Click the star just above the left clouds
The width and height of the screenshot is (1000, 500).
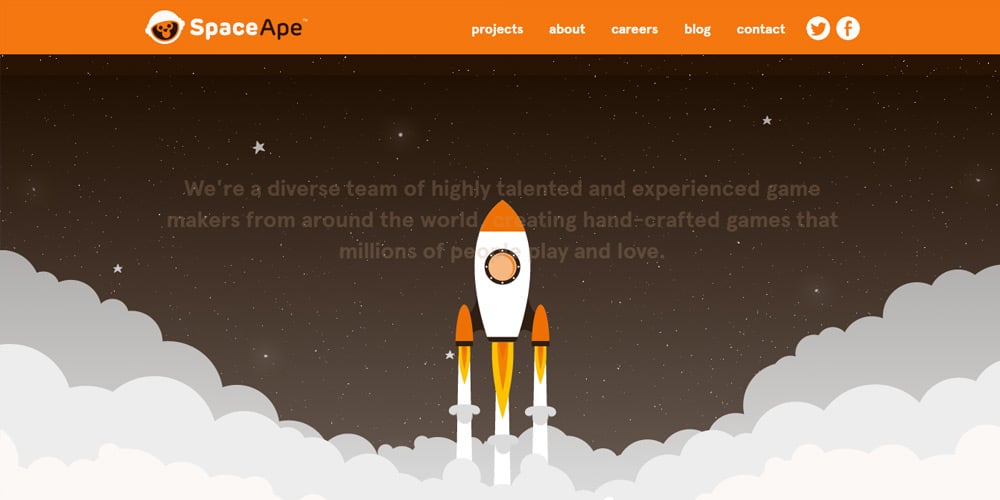click(117, 268)
